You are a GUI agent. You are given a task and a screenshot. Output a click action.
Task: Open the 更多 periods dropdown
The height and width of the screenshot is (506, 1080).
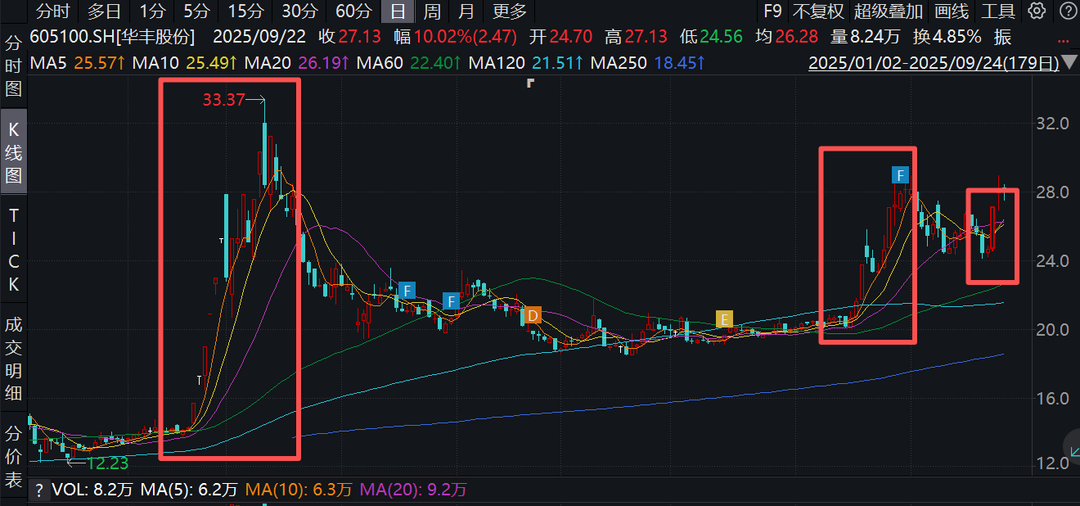point(510,12)
